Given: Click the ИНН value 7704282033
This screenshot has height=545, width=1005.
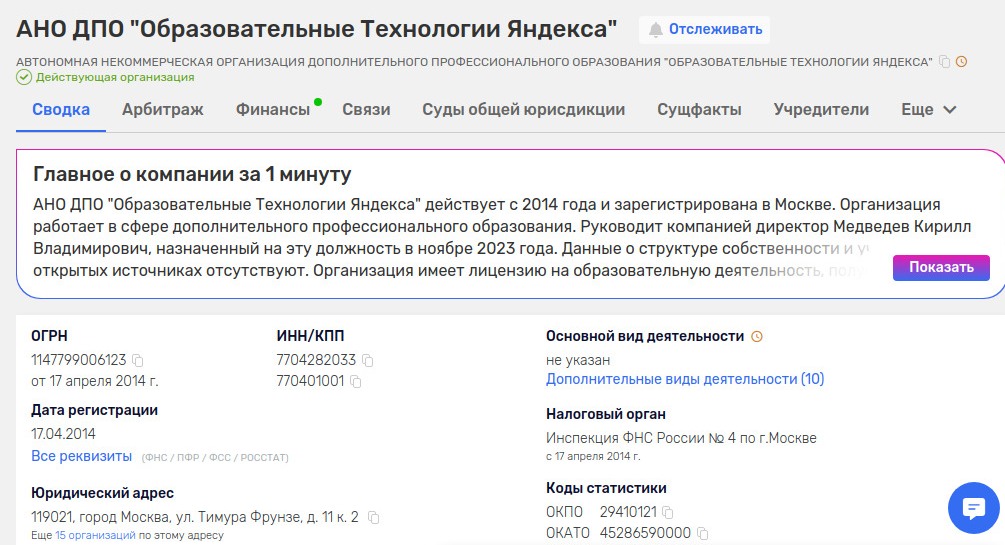Looking at the screenshot, I should pos(316,360).
